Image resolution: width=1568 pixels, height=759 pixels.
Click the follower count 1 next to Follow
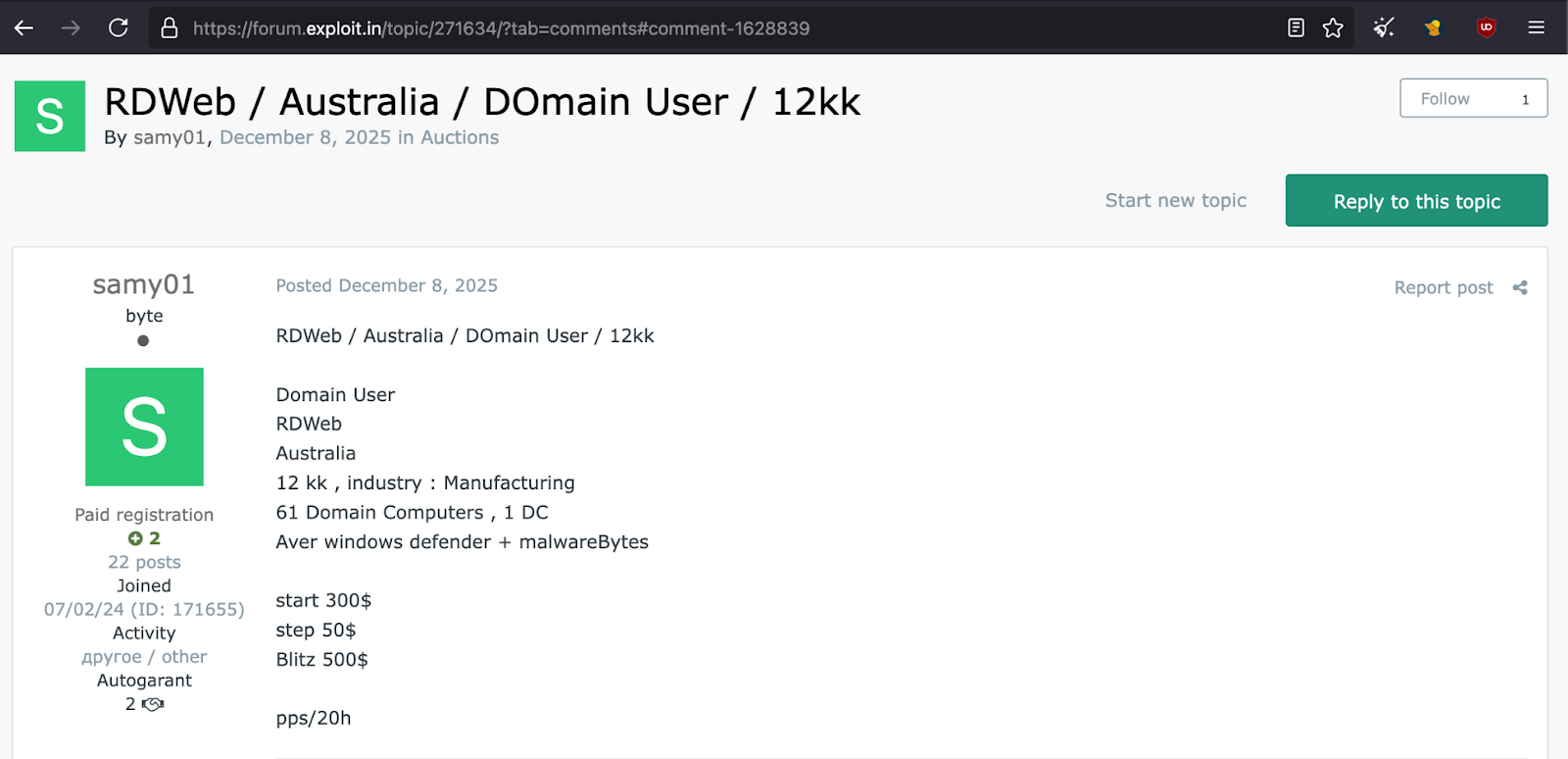coord(1525,99)
